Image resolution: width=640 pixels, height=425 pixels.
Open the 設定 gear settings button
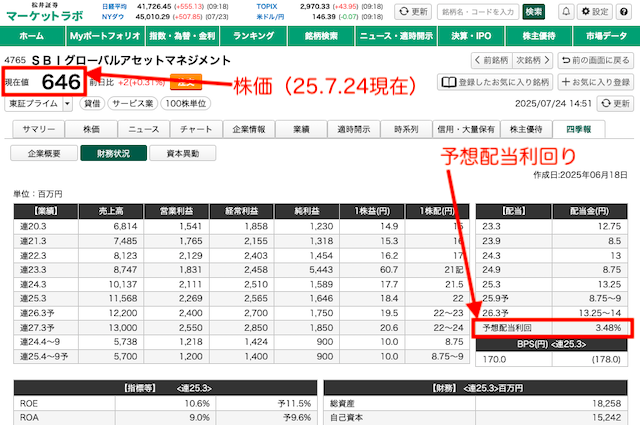pyautogui.click(x=595, y=11)
